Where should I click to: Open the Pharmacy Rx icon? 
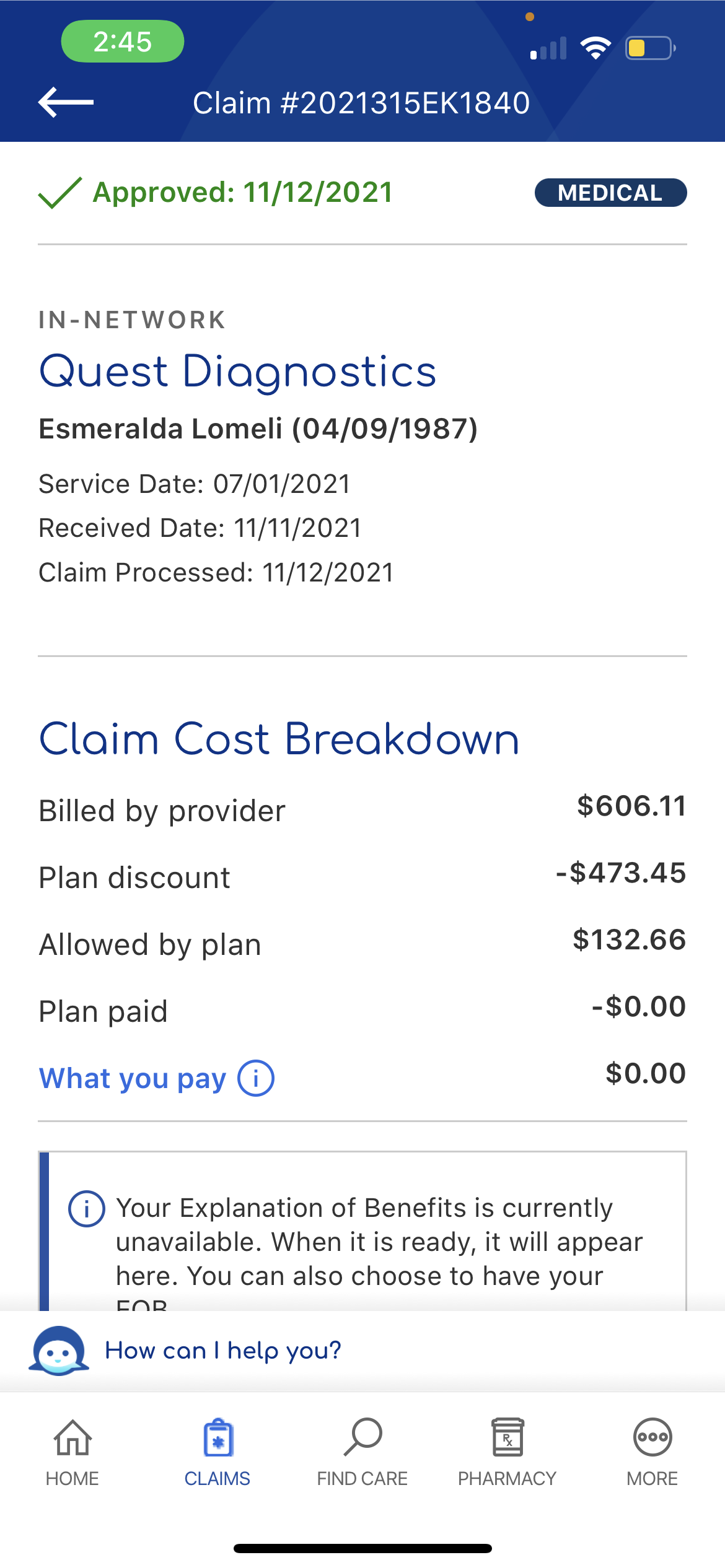pyautogui.click(x=507, y=1437)
